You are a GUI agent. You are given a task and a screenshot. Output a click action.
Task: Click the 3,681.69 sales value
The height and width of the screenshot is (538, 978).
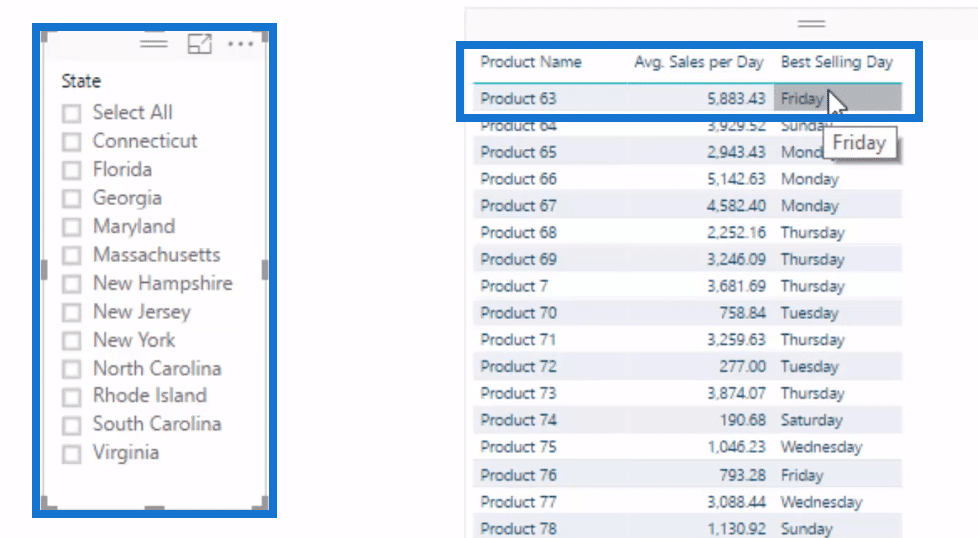[x=736, y=286]
